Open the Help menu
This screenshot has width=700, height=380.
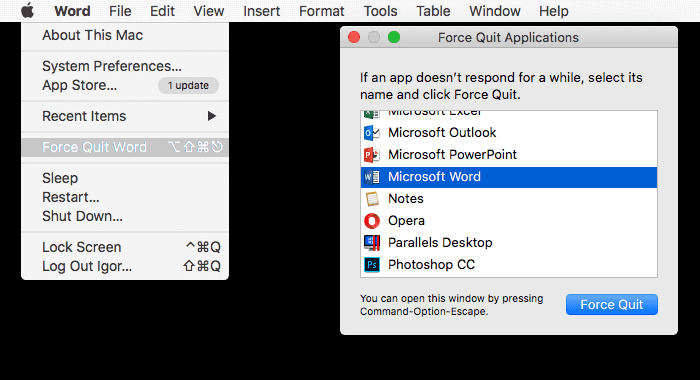554,11
